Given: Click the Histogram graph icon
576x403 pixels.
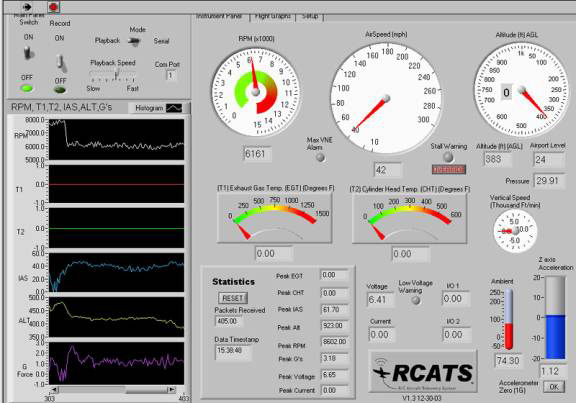Looking at the screenshot, I should pyautogui.click(x=174, y=108).
